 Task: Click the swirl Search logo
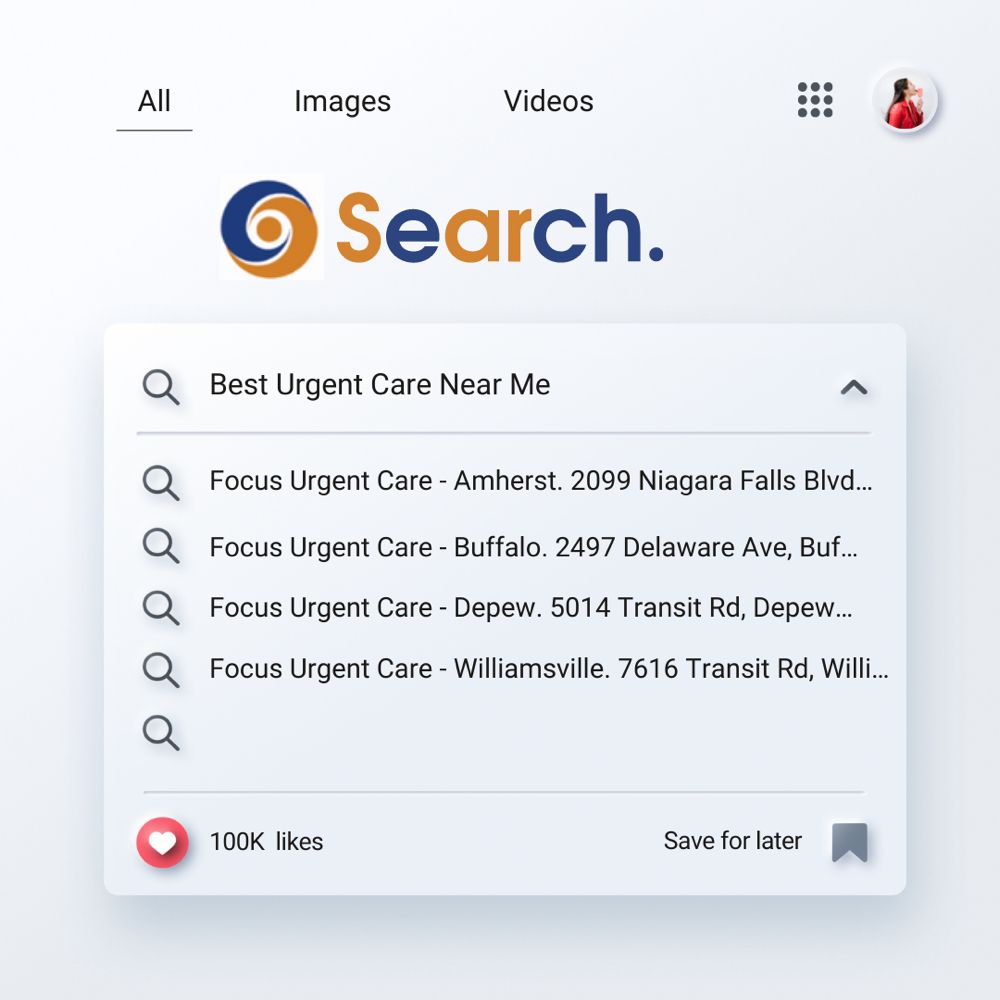click(269, 229)
